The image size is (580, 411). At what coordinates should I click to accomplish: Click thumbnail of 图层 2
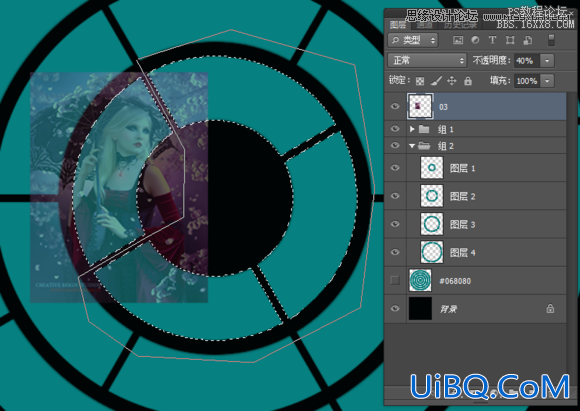432,196
